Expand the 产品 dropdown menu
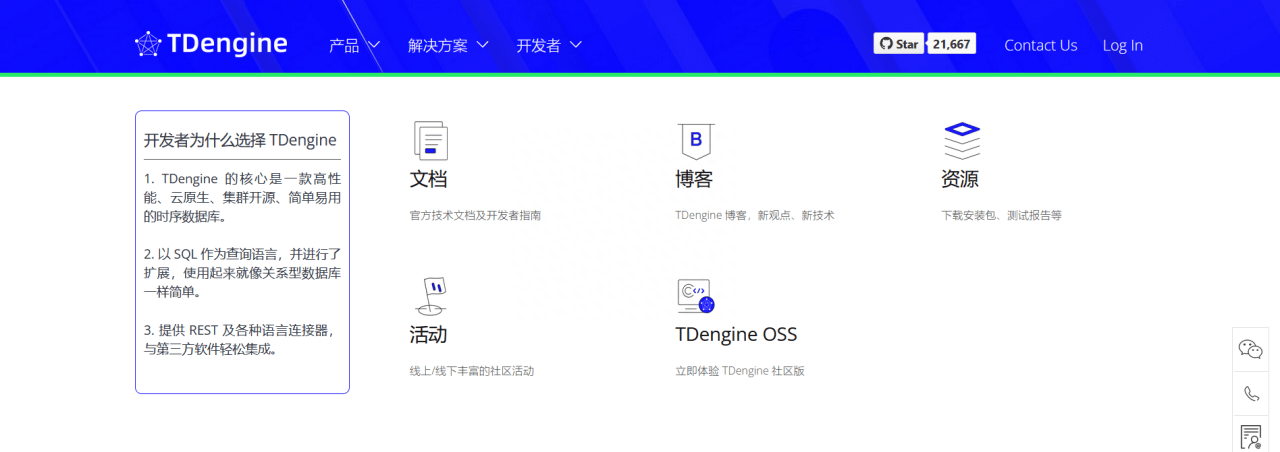This screenshot has width=1280, height=452. click(354, 45)
